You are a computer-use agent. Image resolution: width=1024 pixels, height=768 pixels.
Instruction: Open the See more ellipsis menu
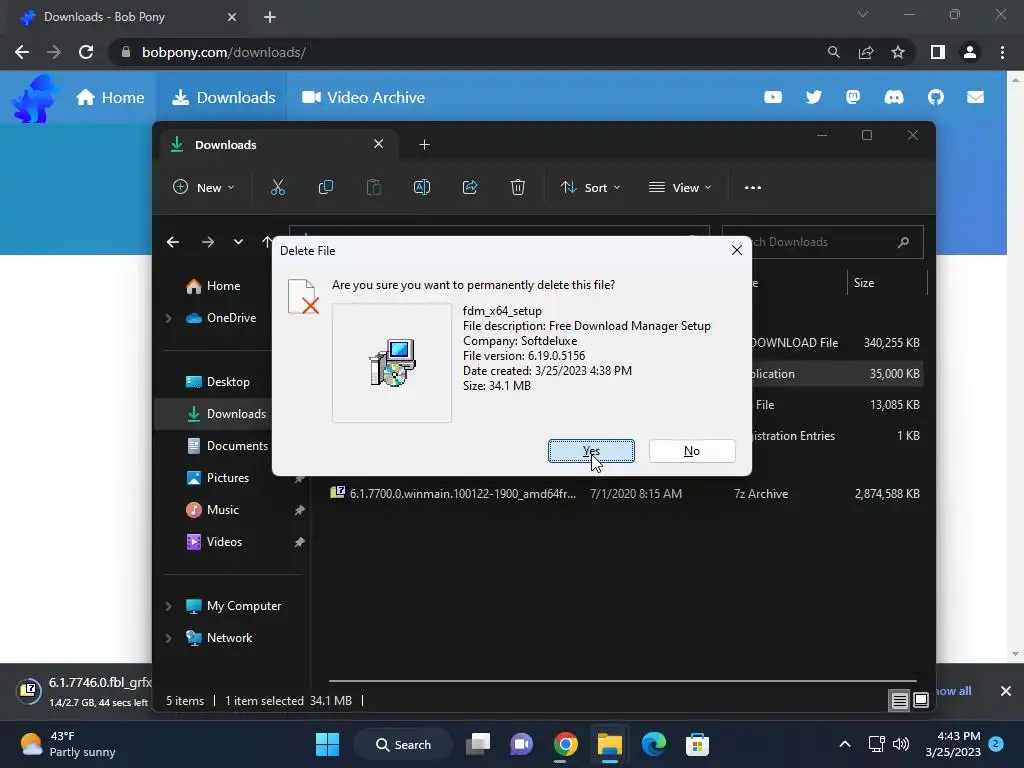click(753, 187)
